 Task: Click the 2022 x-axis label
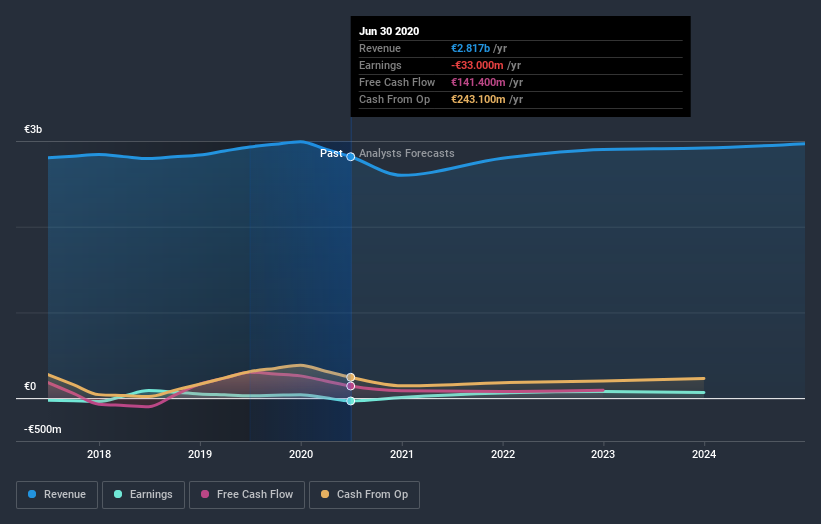(503, 454)
